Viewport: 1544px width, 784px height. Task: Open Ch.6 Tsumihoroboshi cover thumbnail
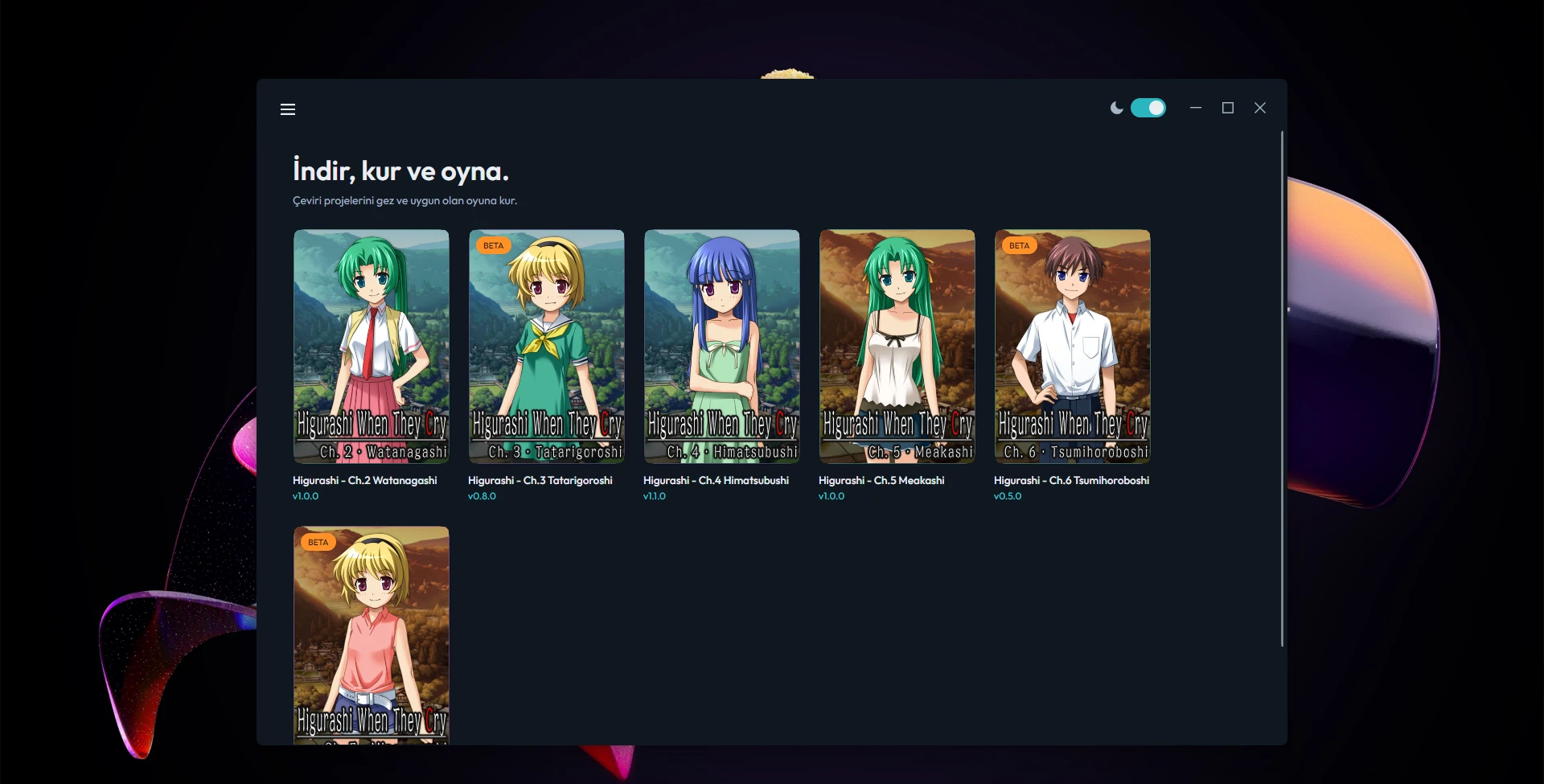click(x=1073, y=347)
